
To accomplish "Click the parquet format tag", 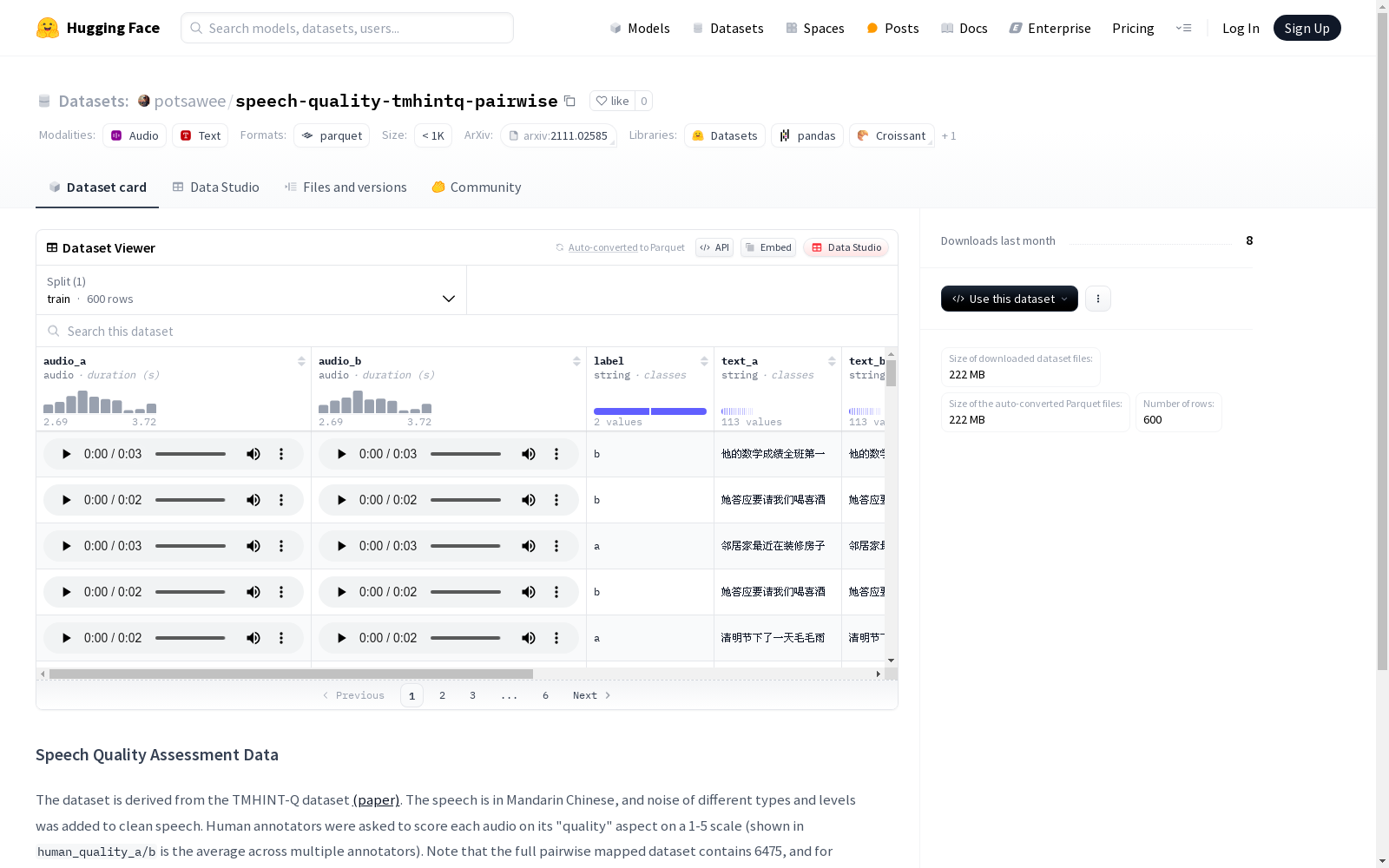I will [x=332, y=135].
